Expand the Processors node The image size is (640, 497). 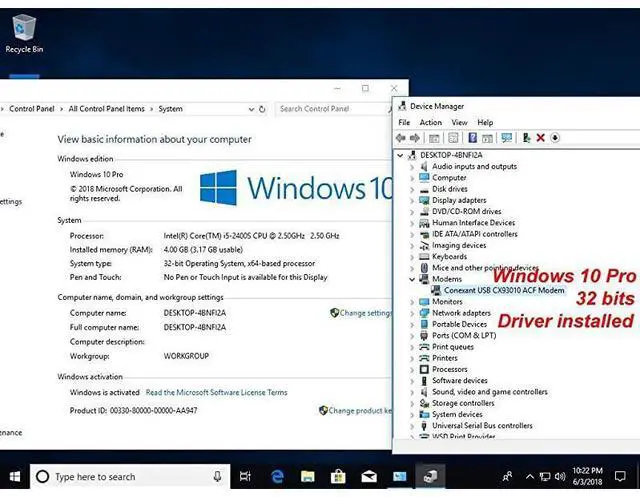(412, 370)
